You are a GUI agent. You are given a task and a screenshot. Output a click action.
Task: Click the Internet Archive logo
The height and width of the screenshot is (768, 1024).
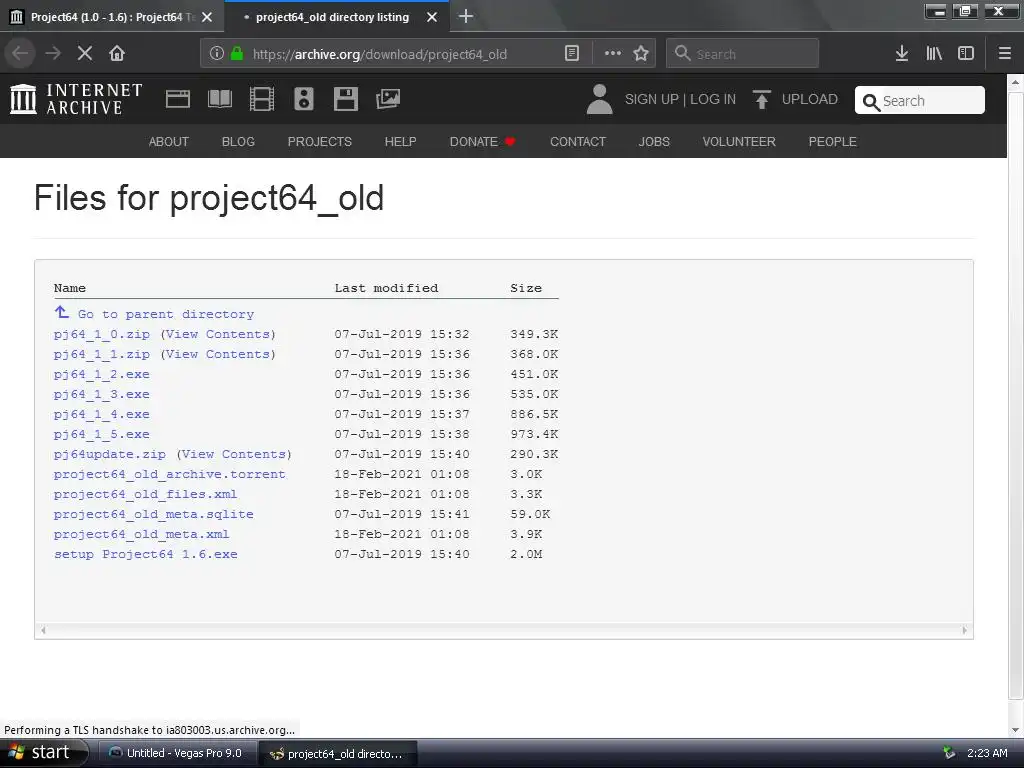click(76, 99)
